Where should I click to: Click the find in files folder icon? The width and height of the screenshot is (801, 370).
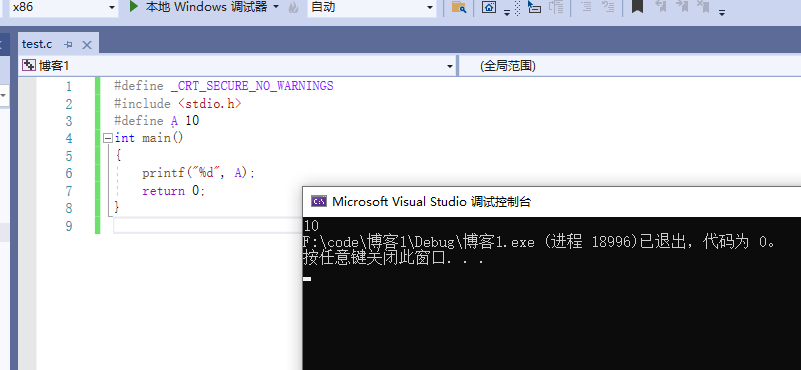[459, 7]
